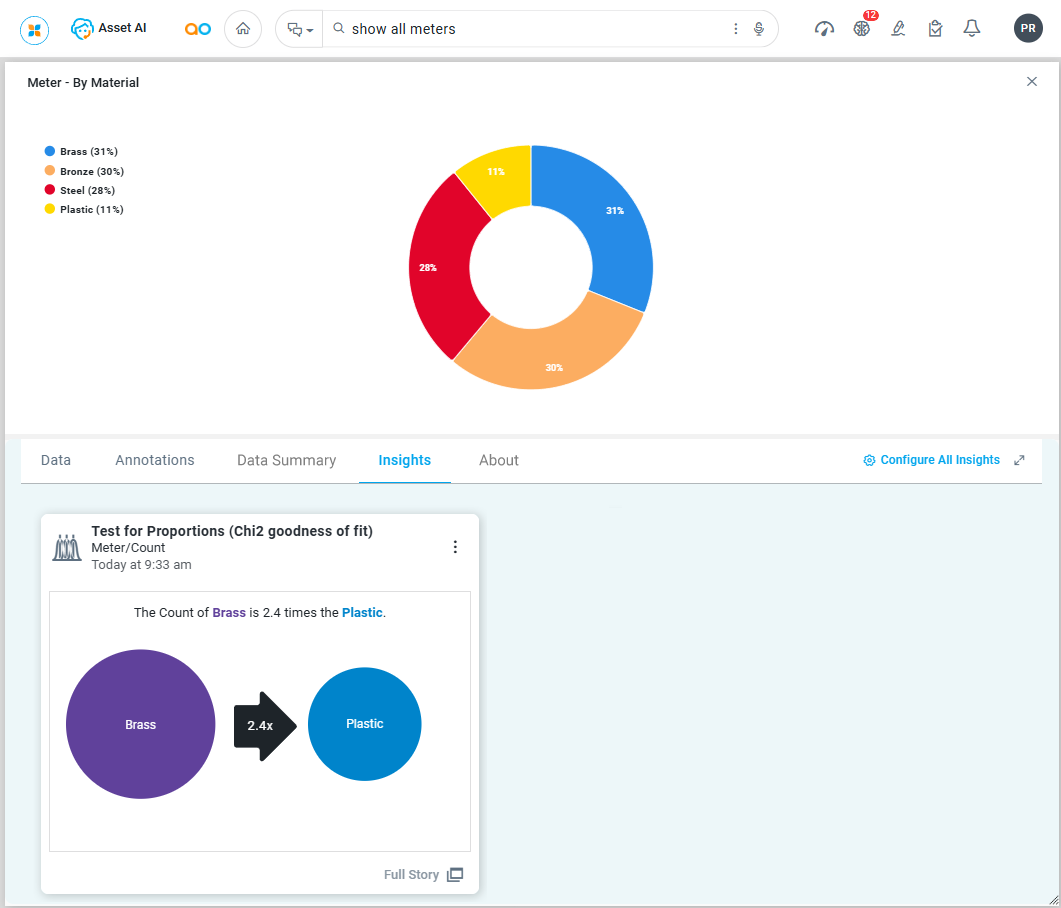Expand the insights panel with arrow icon
The image size is (1061, 908).
[1019, 460]
